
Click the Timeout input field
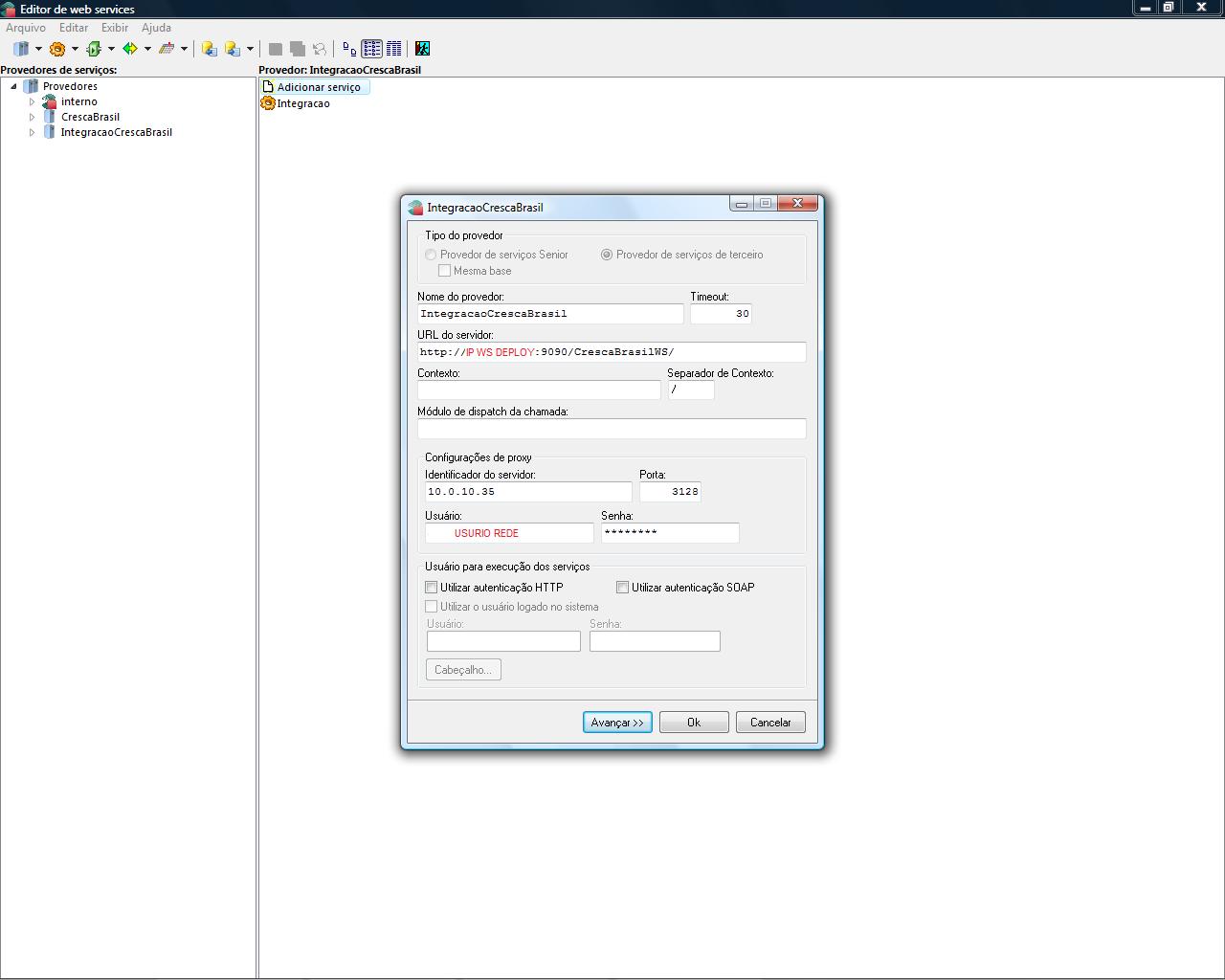tap(721, 314)
